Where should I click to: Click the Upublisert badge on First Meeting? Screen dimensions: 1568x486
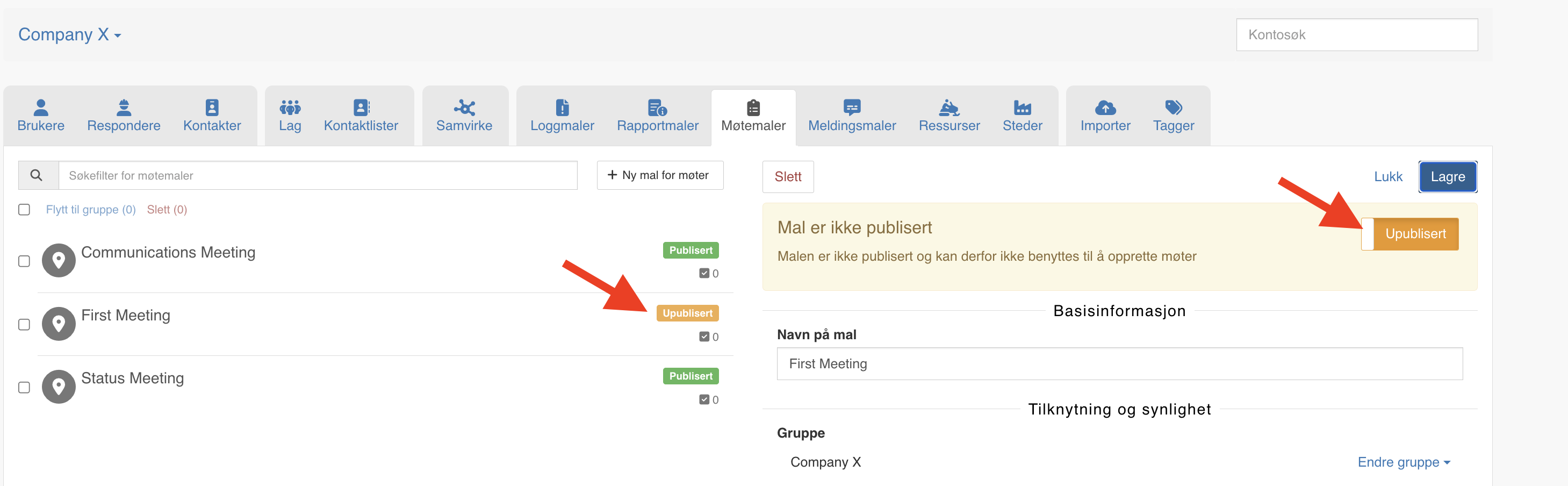pyautogui.click(x=687, y=313)
